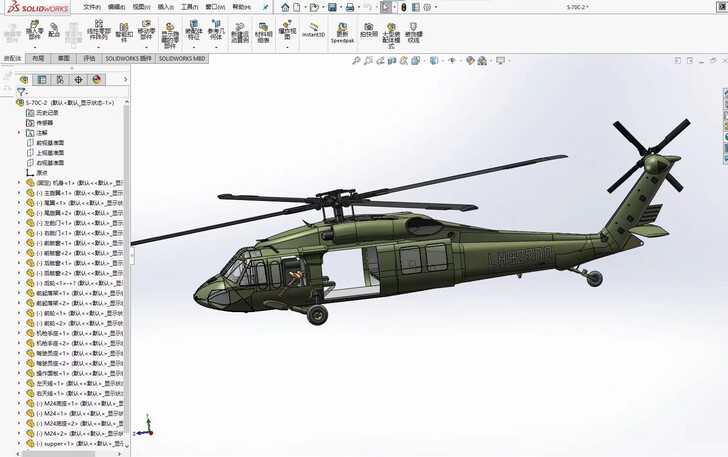The height and width of the screenshot is (457, 728).
Task: Click the Edit Appearance color ball icon
Action: pyautogui.click(x=471, y=60)
